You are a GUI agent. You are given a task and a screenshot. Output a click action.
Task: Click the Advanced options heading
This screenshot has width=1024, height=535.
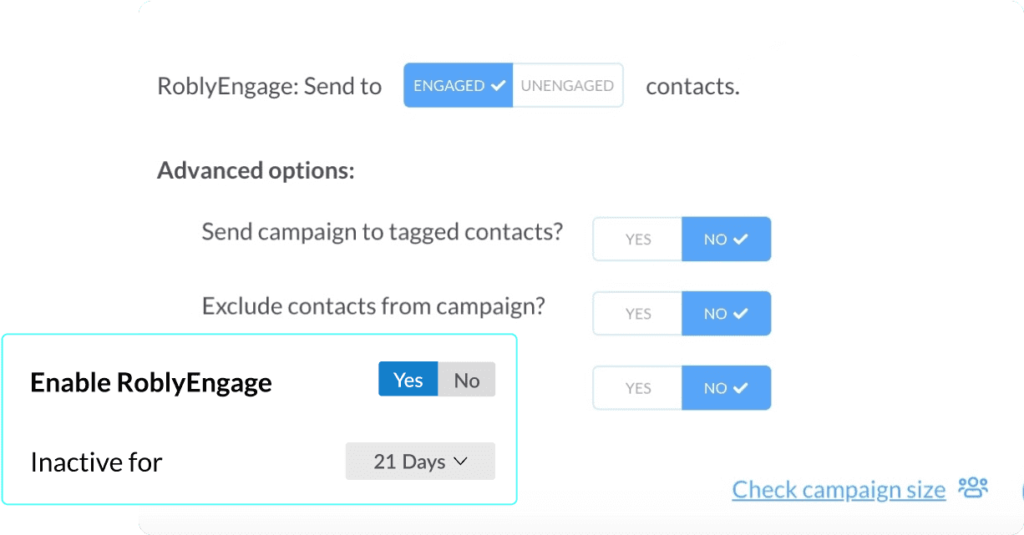pyautogui.click(x=256, y=170)
